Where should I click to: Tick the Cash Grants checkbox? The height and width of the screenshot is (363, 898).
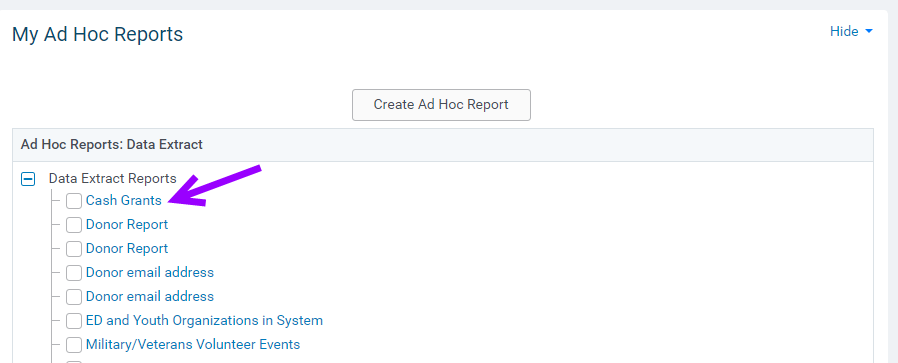click(74, 201)
